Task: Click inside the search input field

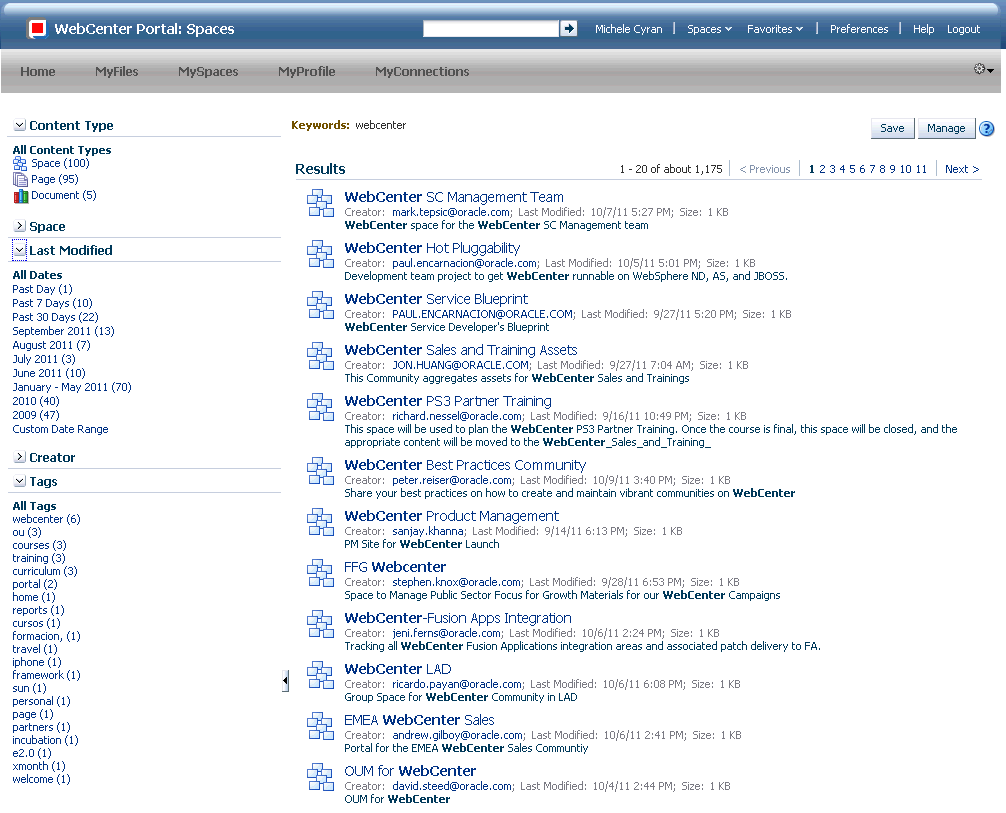Action: (x=490, y=29)
